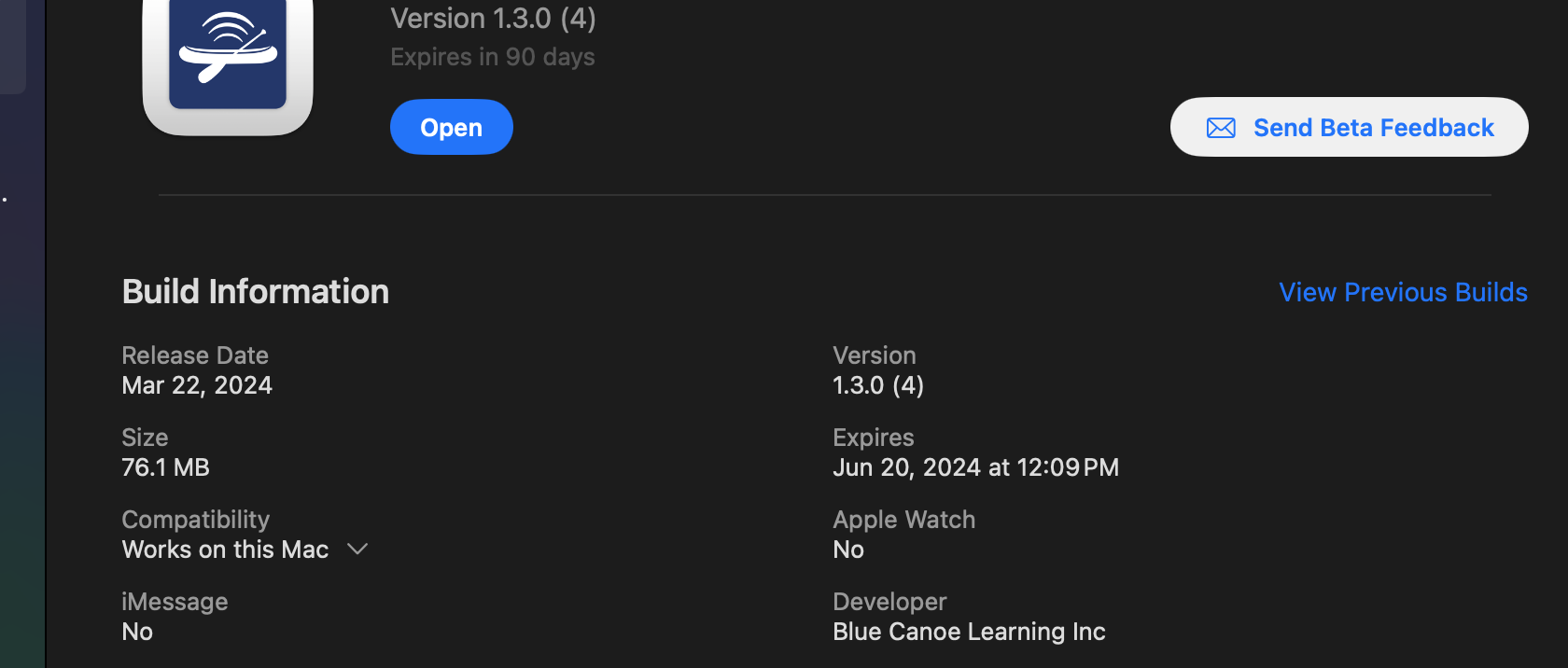
Task: Click the "Expires in 90 days" subtitle
Action: pos(492,57)
